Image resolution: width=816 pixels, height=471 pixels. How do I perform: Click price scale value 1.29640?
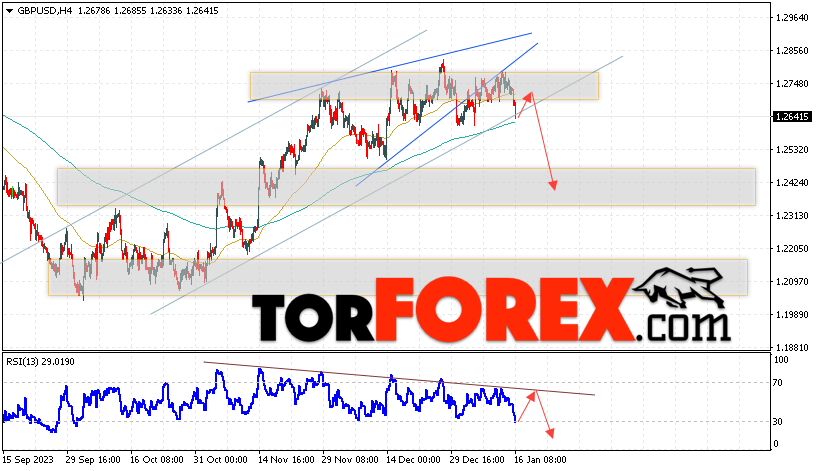(x=792, y=18)
